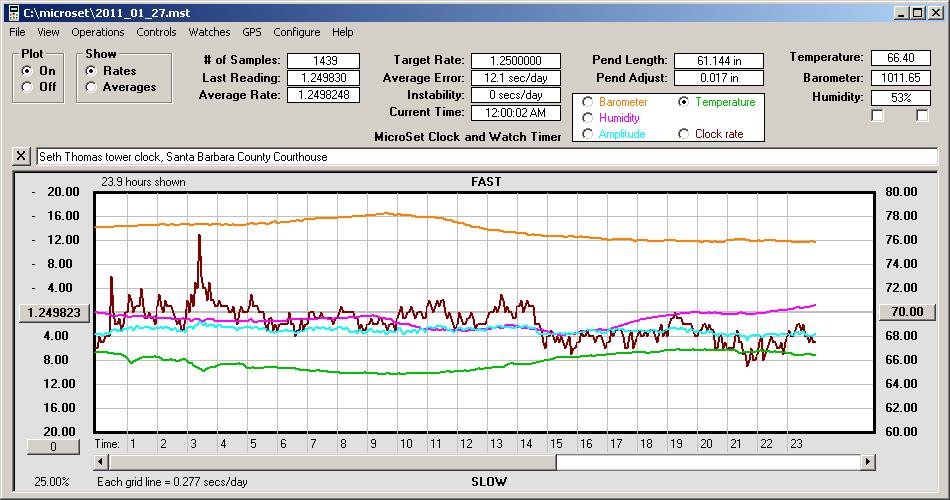Click the X button beside description
The width and height of the screenshot is (950, 500).
click(21, 156)
